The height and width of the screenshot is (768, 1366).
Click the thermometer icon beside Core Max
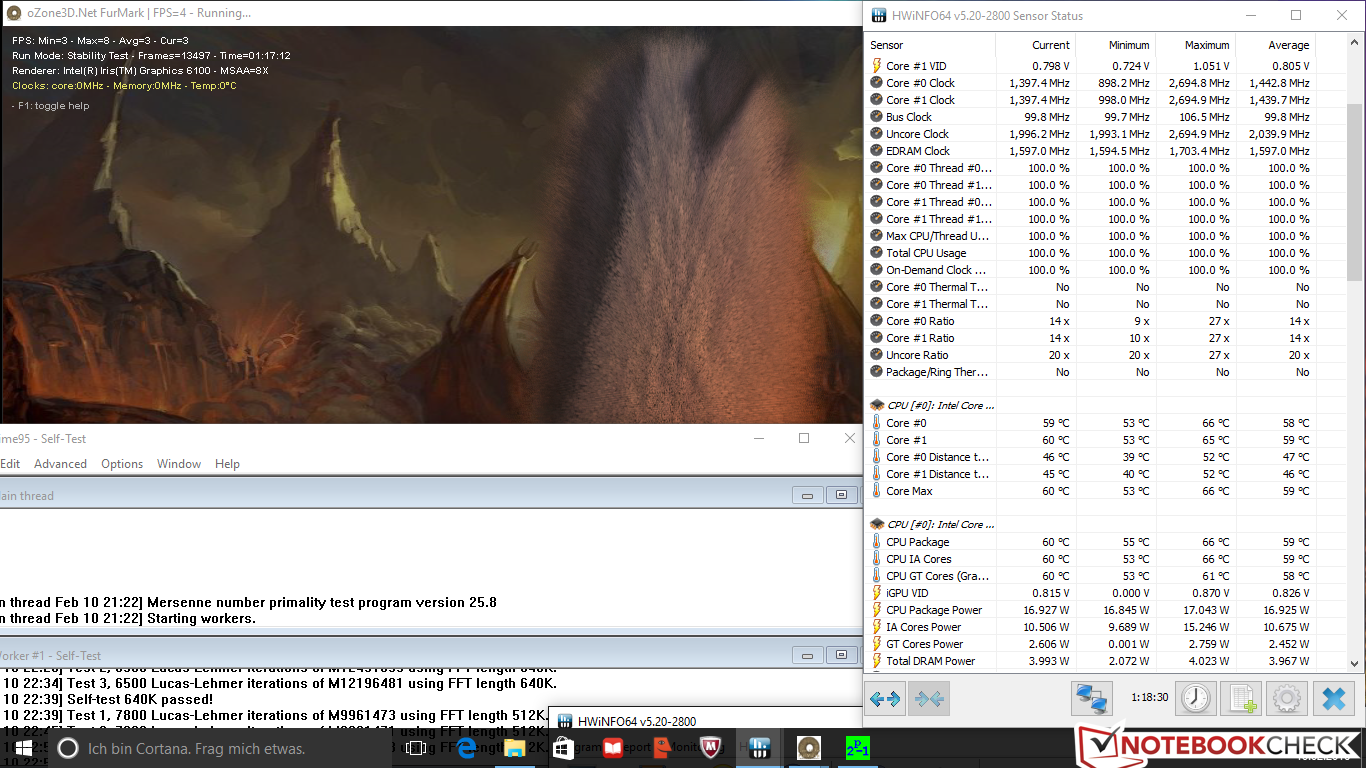coord(877,491)
